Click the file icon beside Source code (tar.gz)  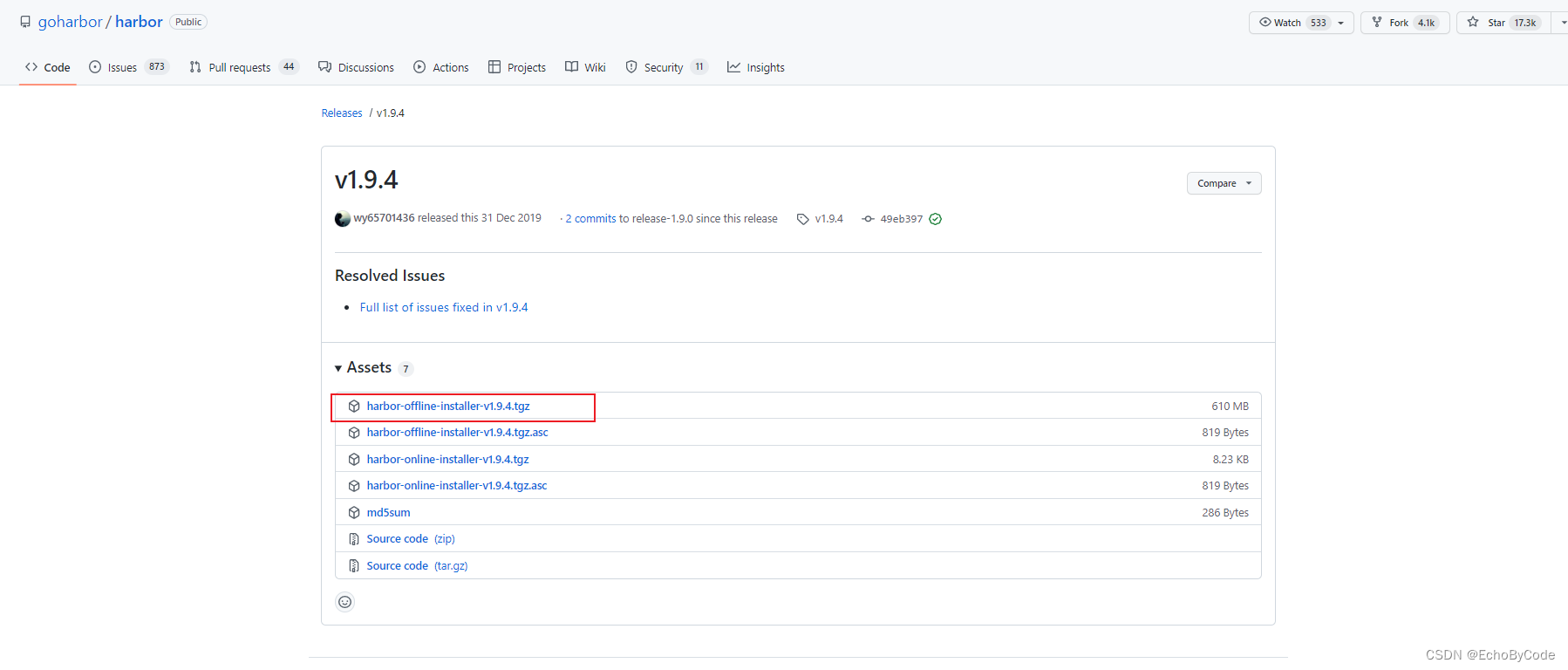[354, 566]
